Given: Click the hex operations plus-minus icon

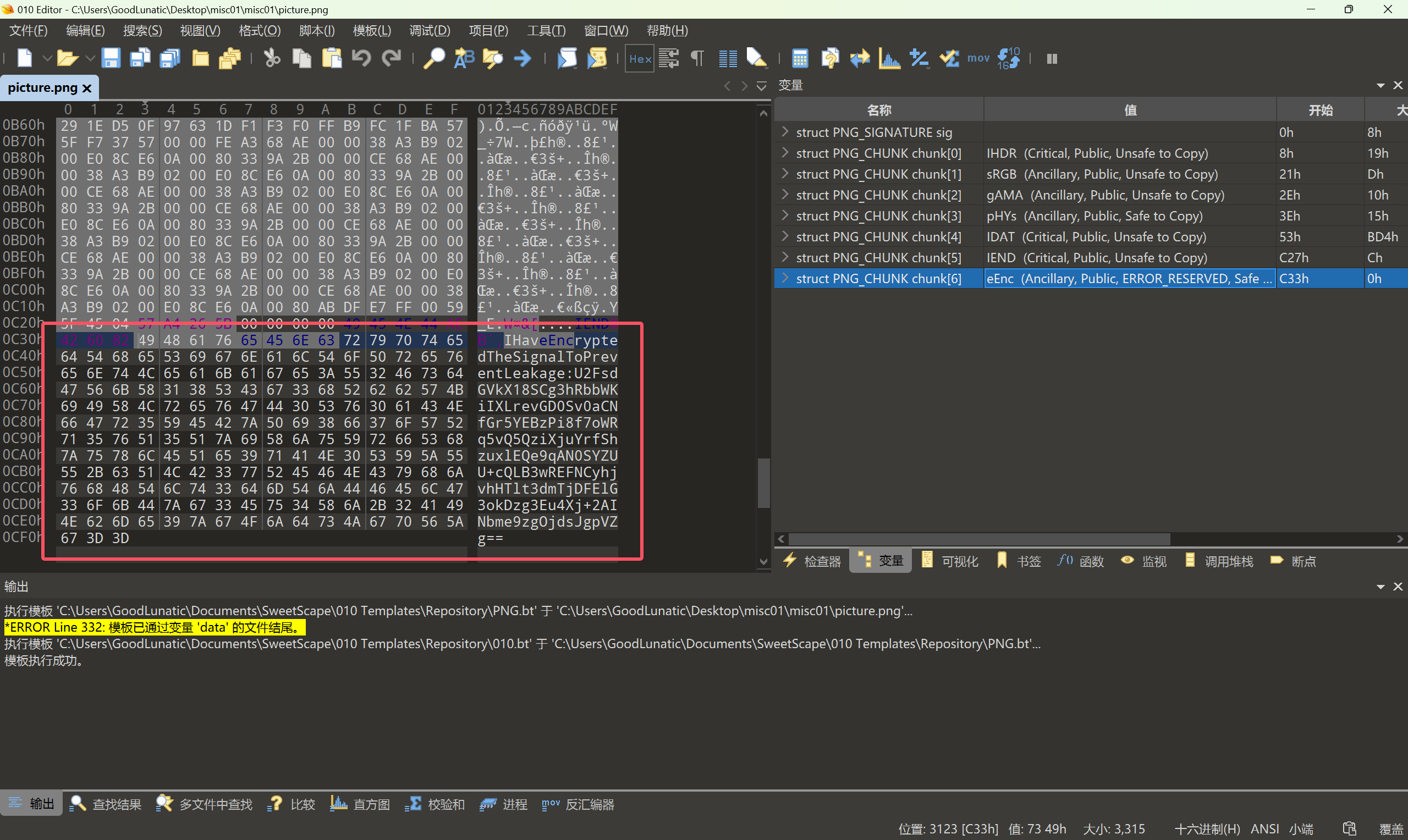Looking at the screenshot, I should pyautogui.click(x=919, y=58).
